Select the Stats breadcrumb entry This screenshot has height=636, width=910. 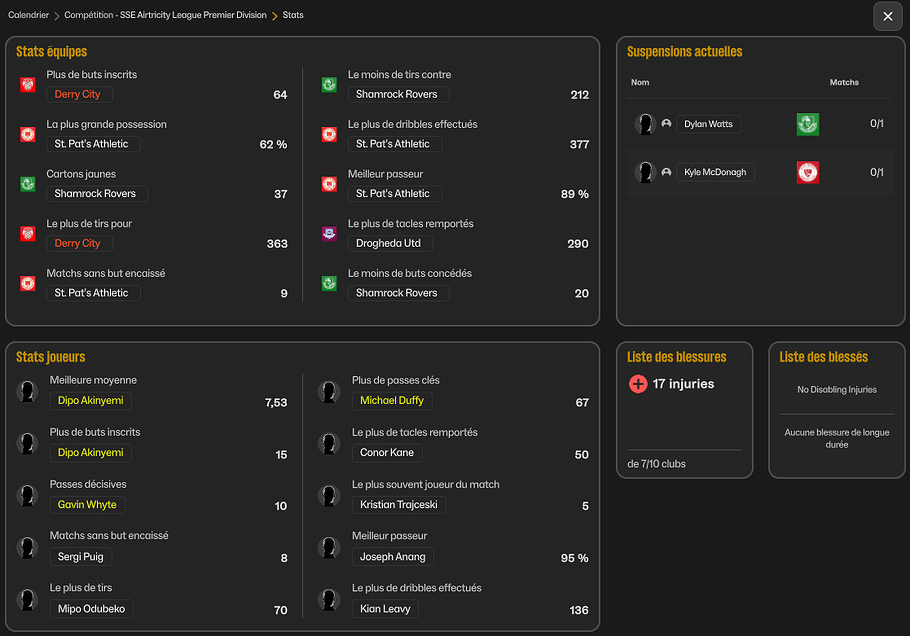click(293, 15)
